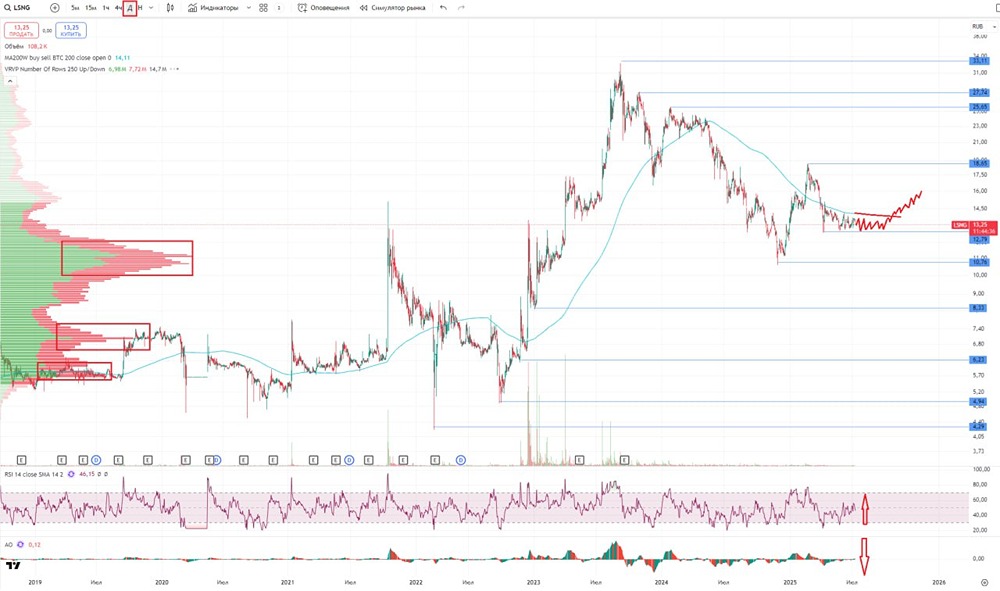Viewport: 1000px width, 591px height.
Task: Click the 4,29 price line label
Action: click(x=978, y=427)
